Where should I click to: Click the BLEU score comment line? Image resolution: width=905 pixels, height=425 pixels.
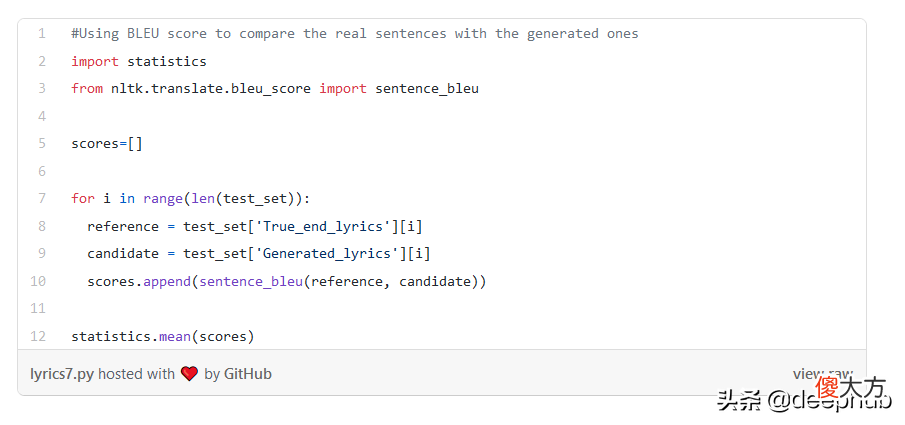click(355, 33)
